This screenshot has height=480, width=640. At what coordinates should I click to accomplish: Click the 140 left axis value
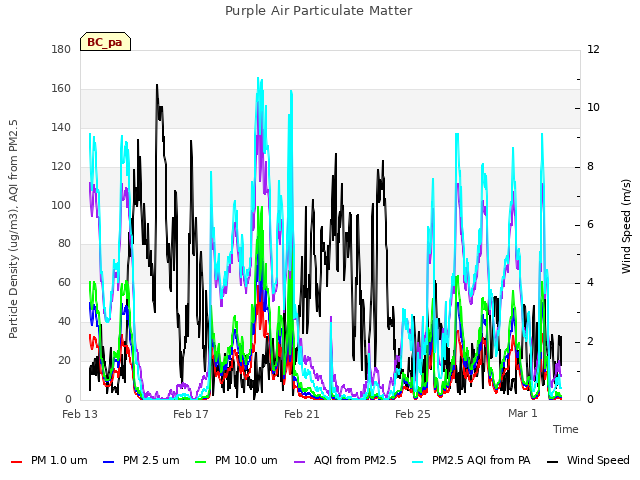[x=61, y=128]
